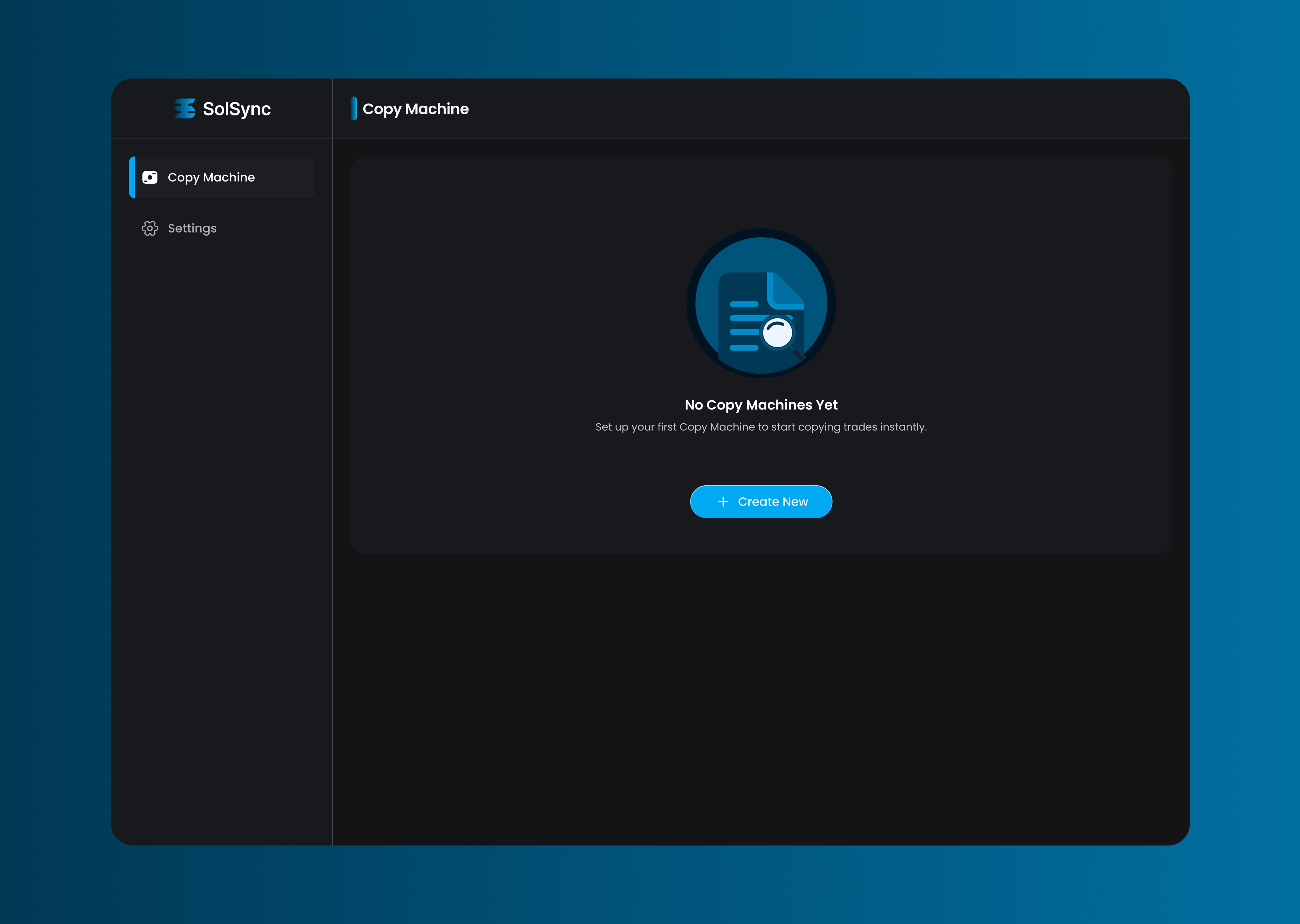Image resolution: width=1300 pixels, height=924 pixels.
Task: Click the No Copy Machines Yet heading
Action: [x=761, y=405]
